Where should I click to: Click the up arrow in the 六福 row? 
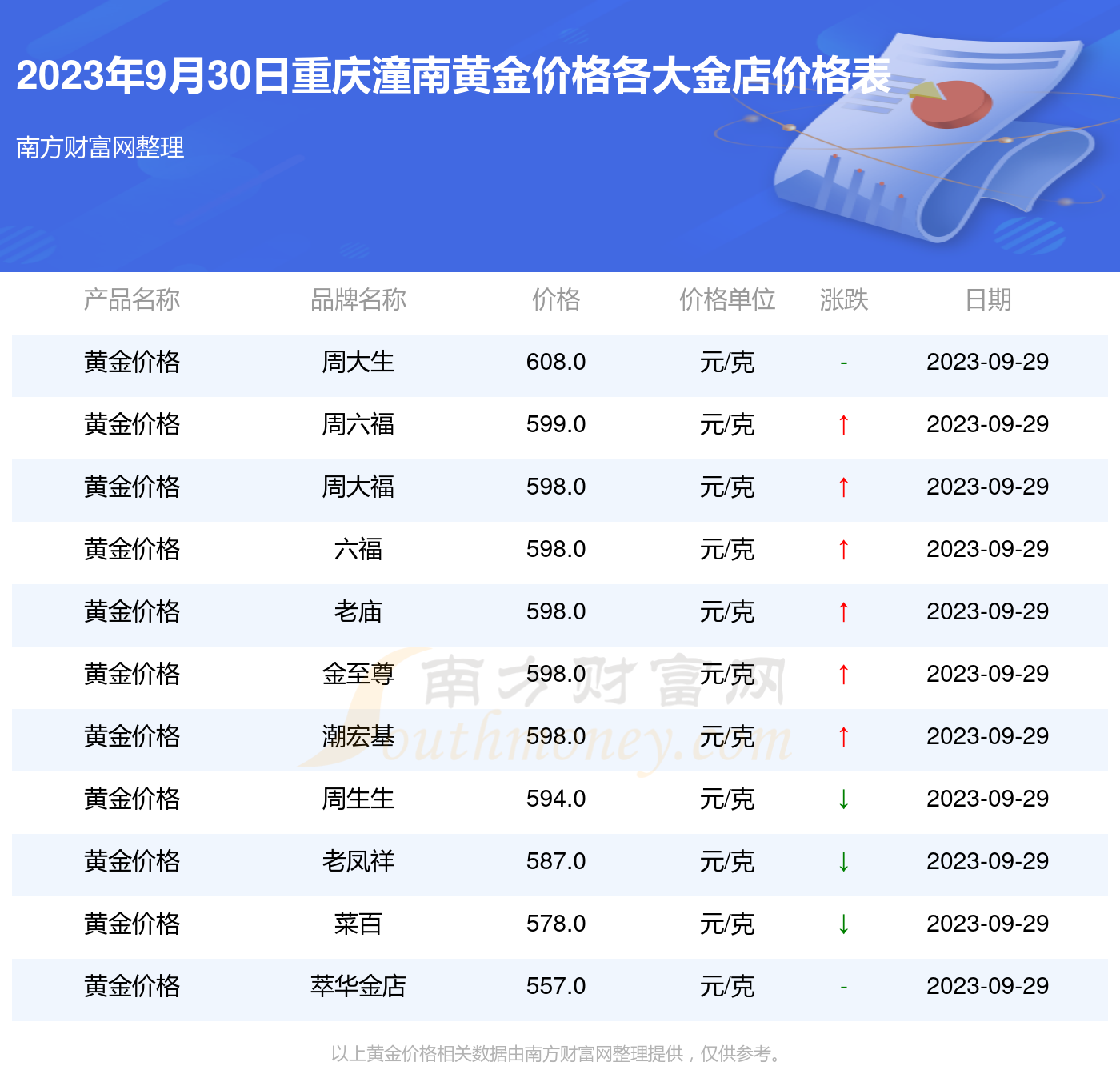click(843, 549)
